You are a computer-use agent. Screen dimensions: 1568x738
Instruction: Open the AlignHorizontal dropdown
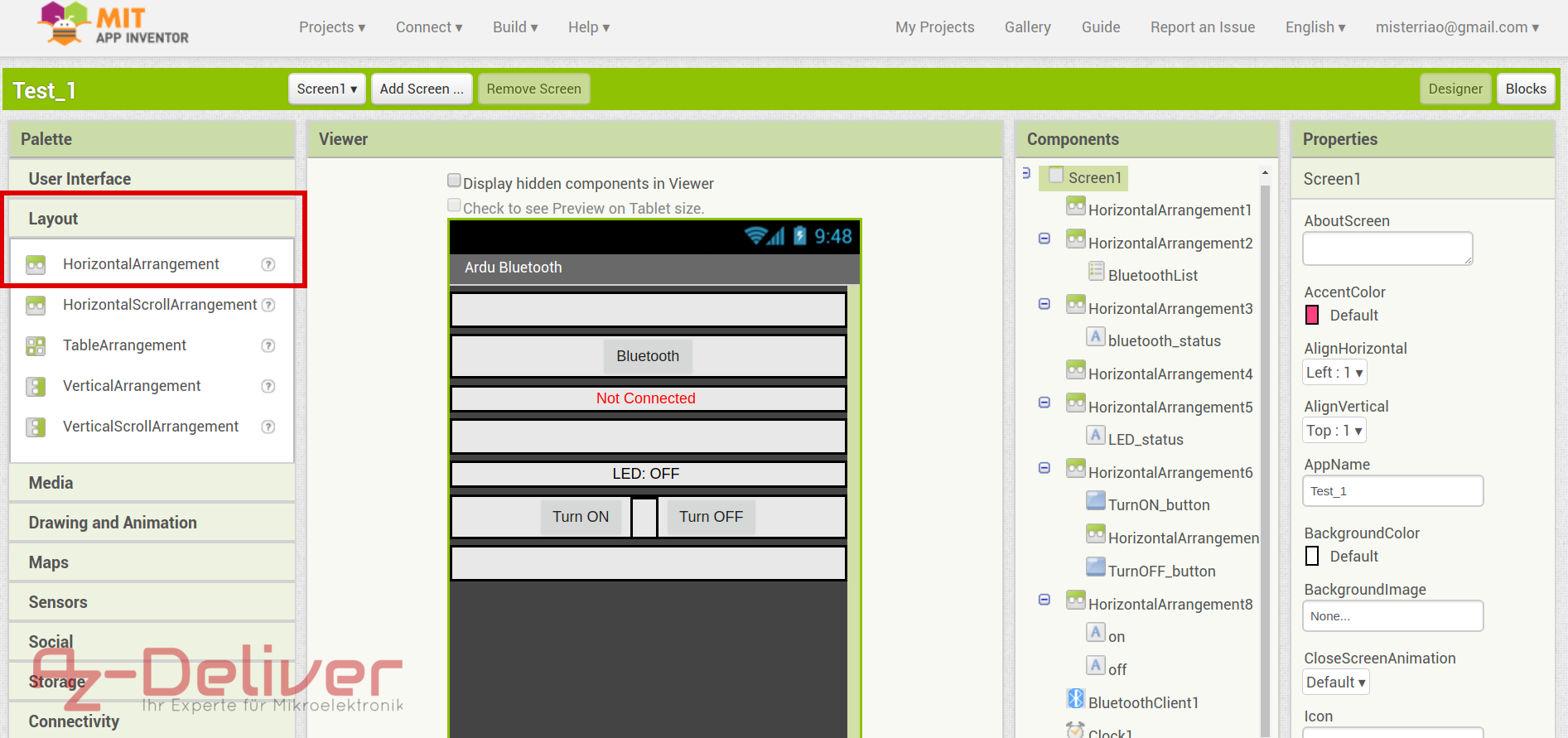point(1334,373)
